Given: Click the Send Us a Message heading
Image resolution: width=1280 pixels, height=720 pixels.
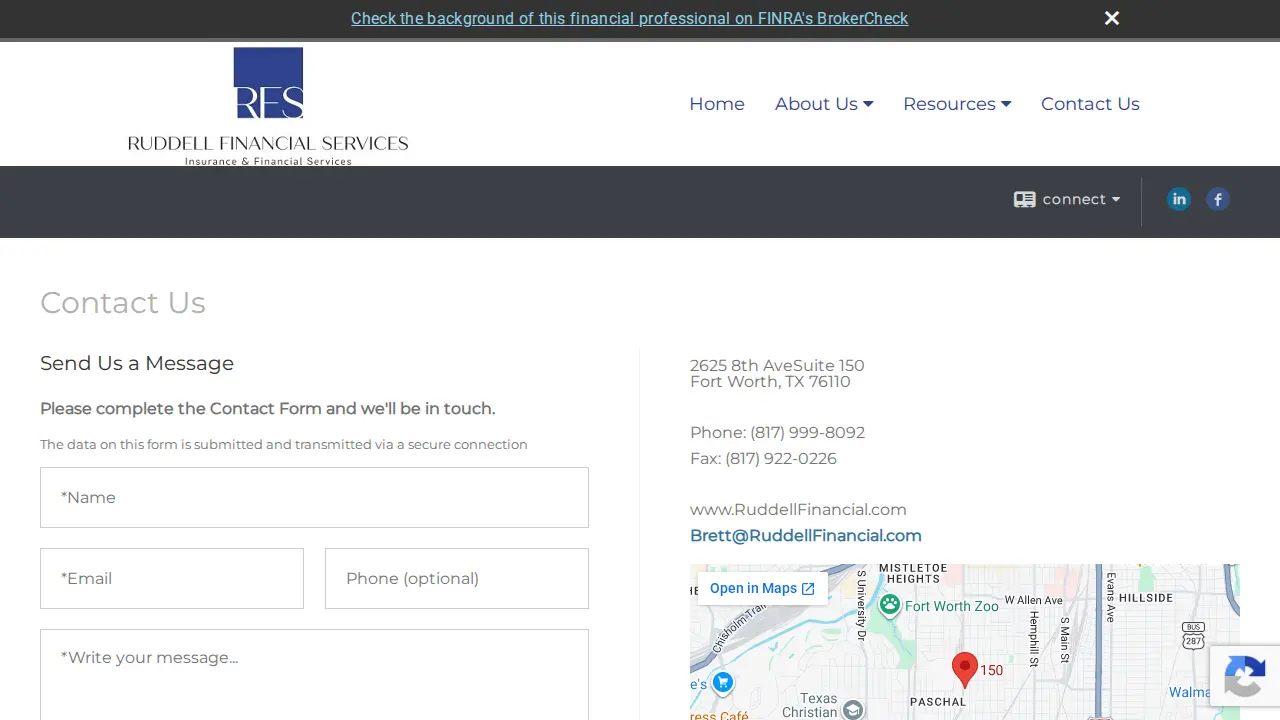Looking at the screenshot, I should [137, 363].
